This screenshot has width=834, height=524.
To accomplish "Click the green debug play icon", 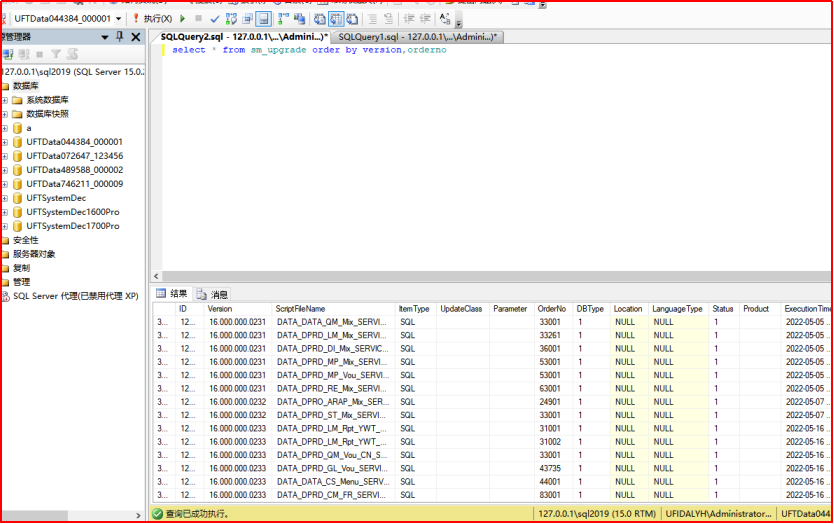I will 183,18.
